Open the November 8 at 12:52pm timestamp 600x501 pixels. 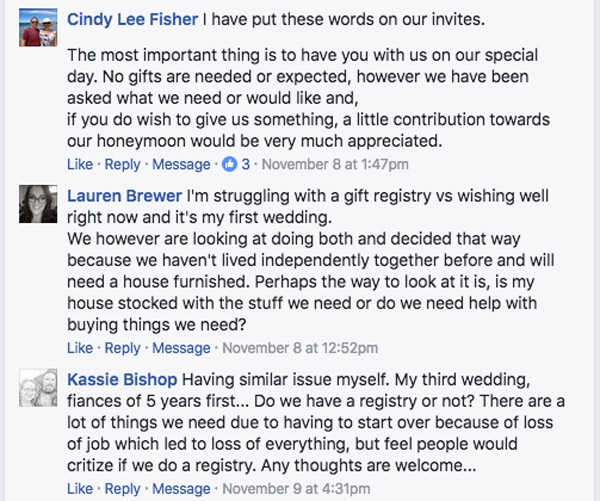[x=299, y=349]
